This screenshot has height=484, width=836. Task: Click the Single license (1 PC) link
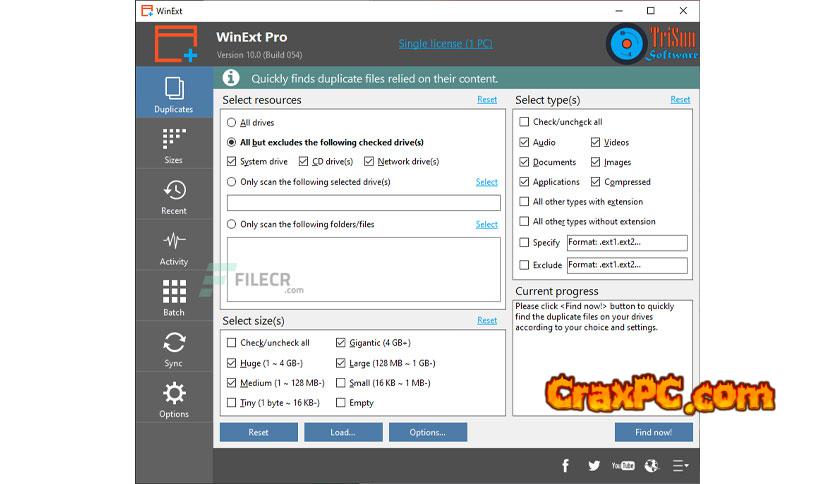click(445, 44)
